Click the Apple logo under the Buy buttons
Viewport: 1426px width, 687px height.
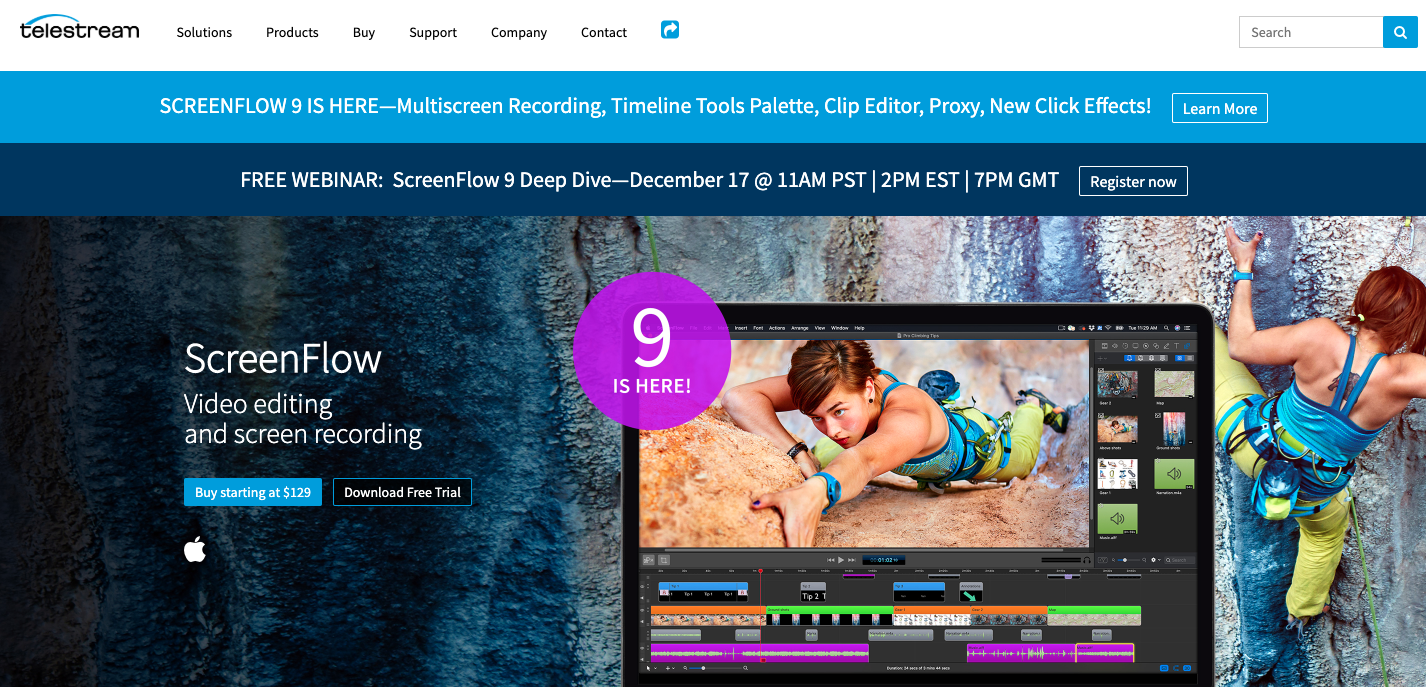(x=195, y=548)
